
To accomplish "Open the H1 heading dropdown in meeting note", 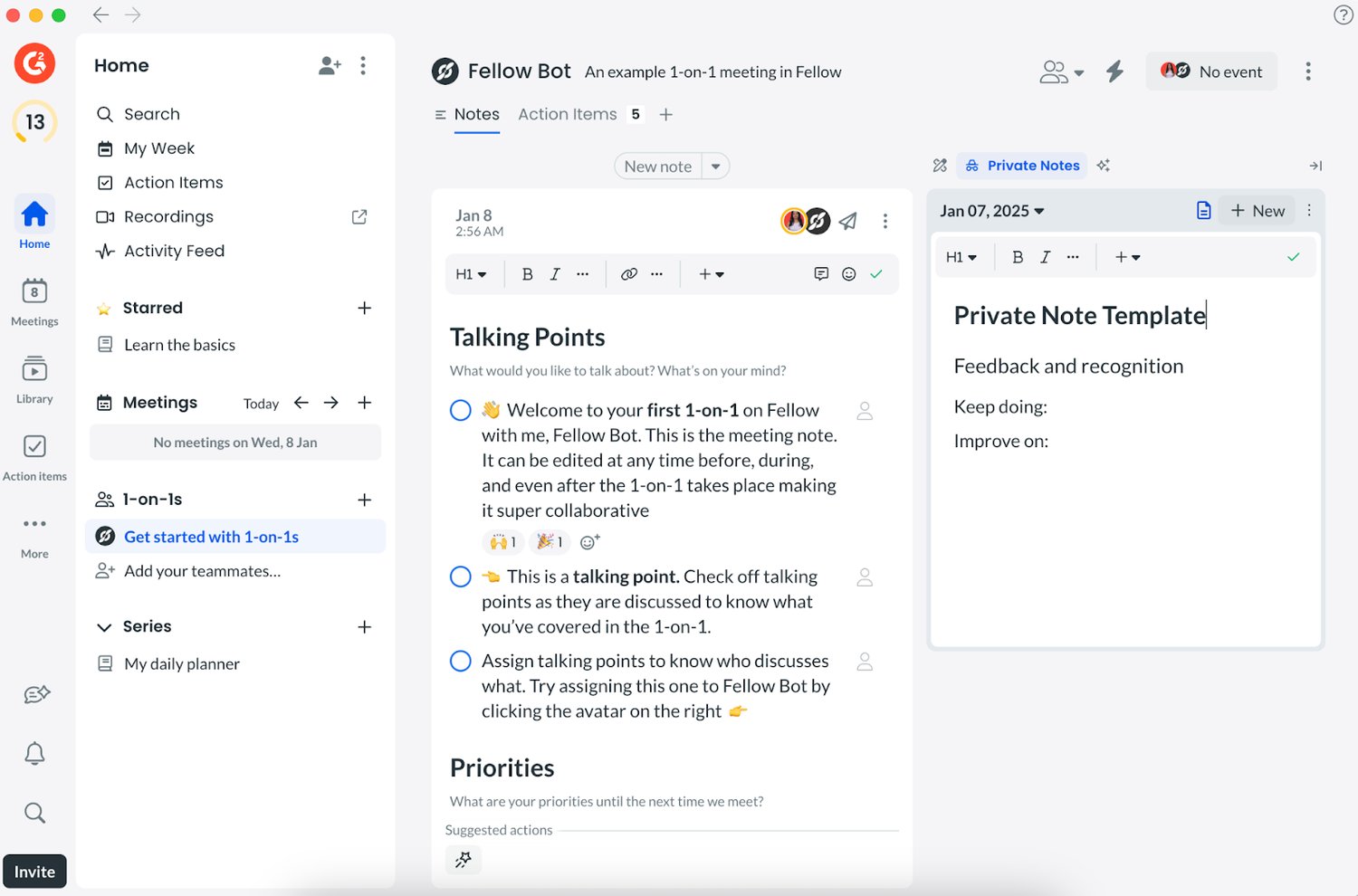I will point(471,274).
